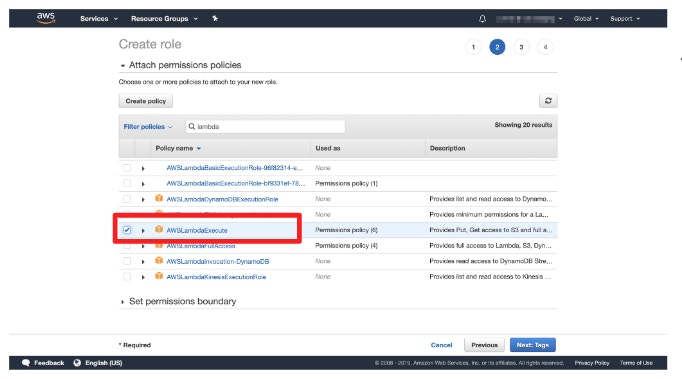Click 'Provides list and read access to Kinesis' description
The width and height of the screenshot is (682, 379).
[x=490, y=276]
